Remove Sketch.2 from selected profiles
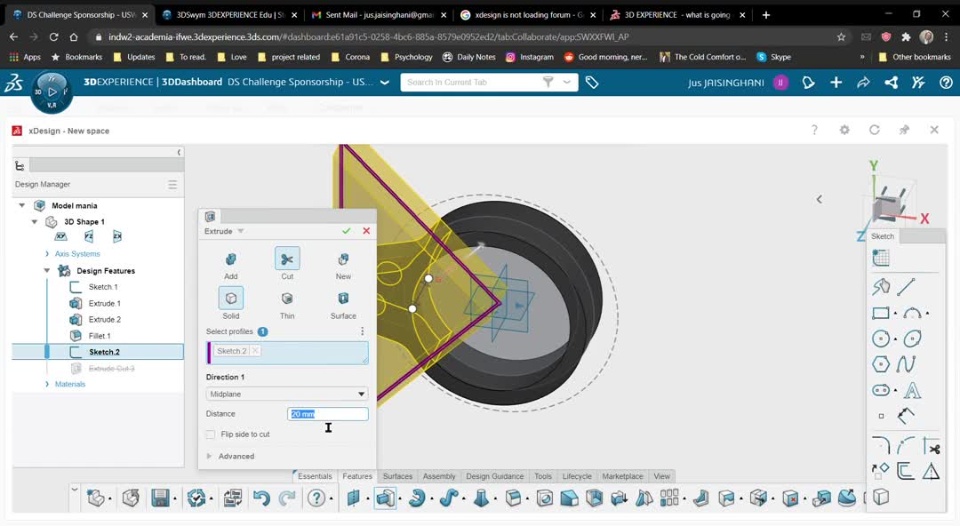 click(255, 351)
